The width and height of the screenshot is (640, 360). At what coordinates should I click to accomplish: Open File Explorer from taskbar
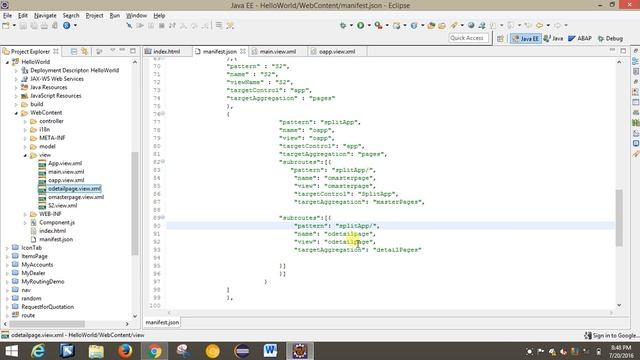tap(96, 351)
